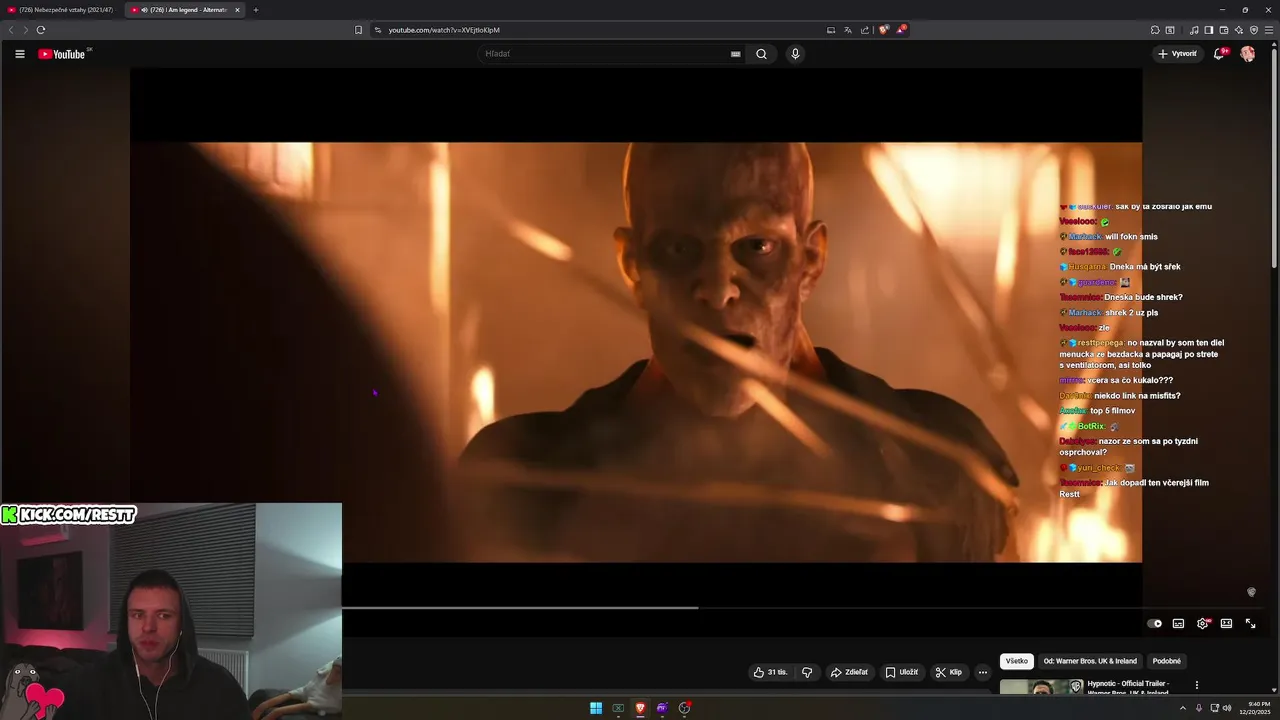Open Brave Shields lion icon
The image size is (1280, 720).
pos(884,30)
